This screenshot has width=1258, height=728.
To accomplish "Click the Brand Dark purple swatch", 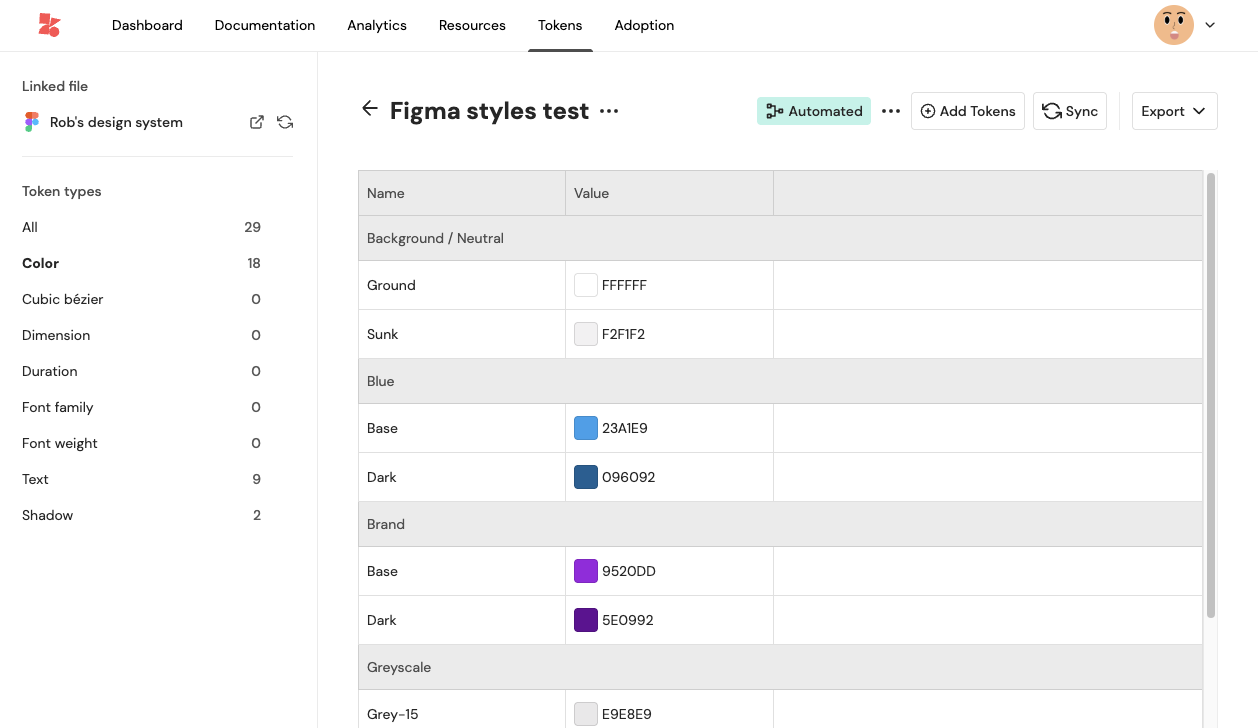I will (x=586, y=620).
